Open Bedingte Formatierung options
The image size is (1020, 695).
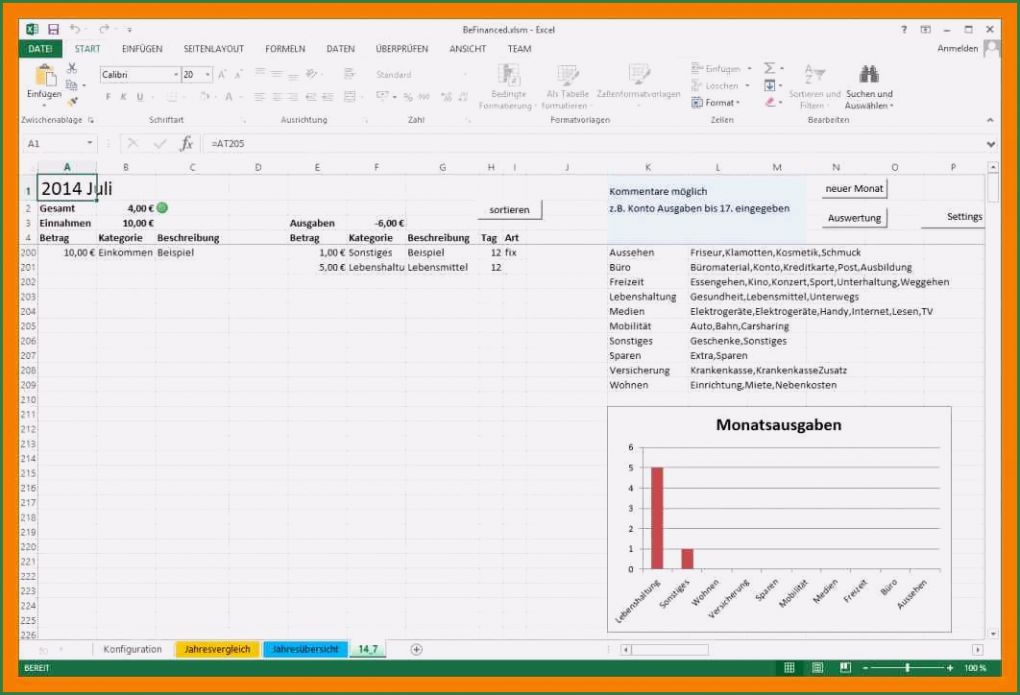coord(509,85)
